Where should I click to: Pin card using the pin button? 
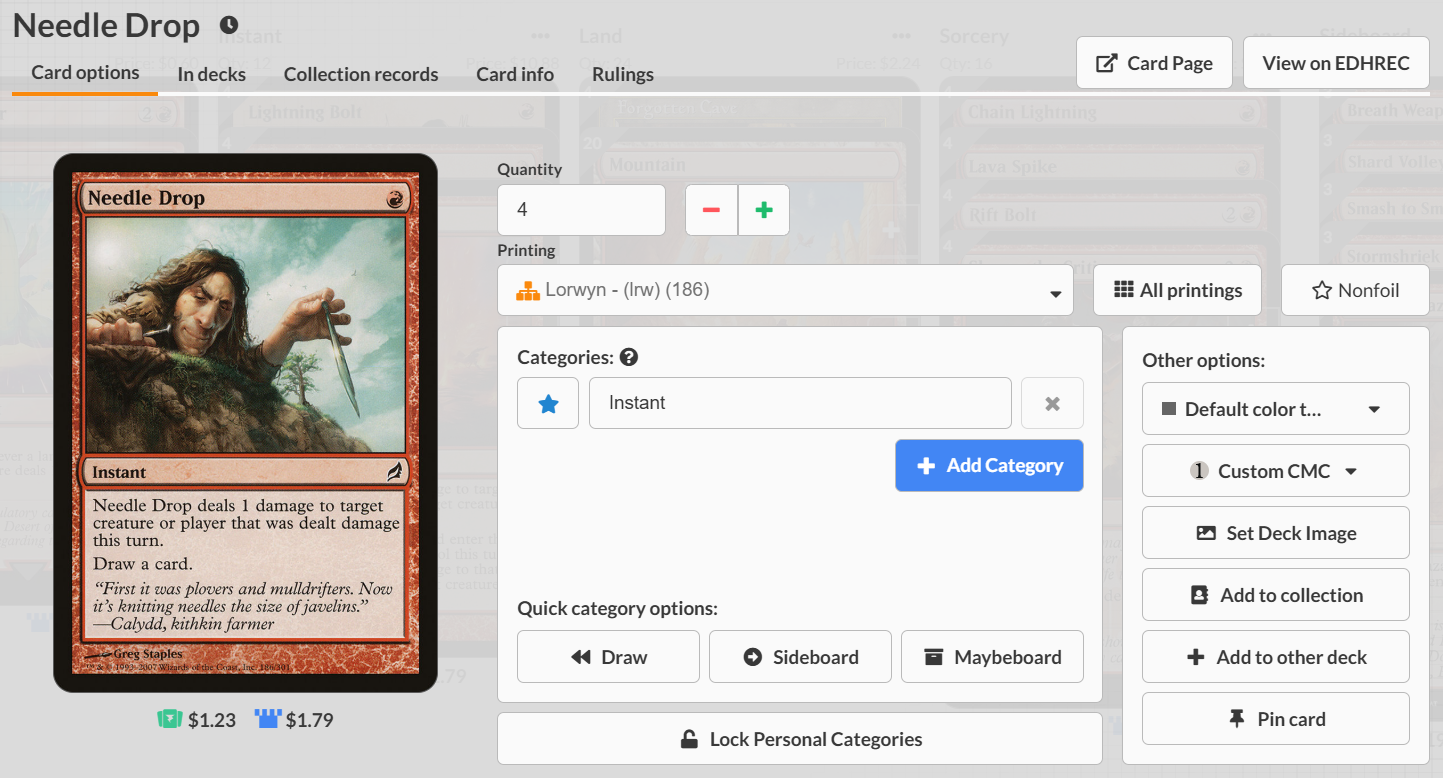click(1275, 719)
